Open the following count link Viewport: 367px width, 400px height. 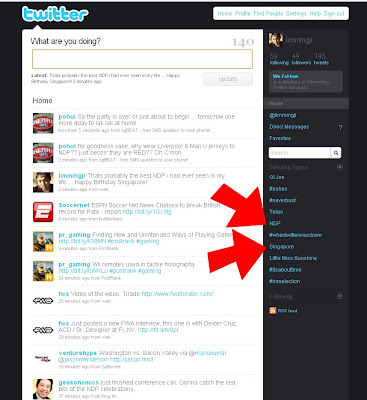click(279, 59)
